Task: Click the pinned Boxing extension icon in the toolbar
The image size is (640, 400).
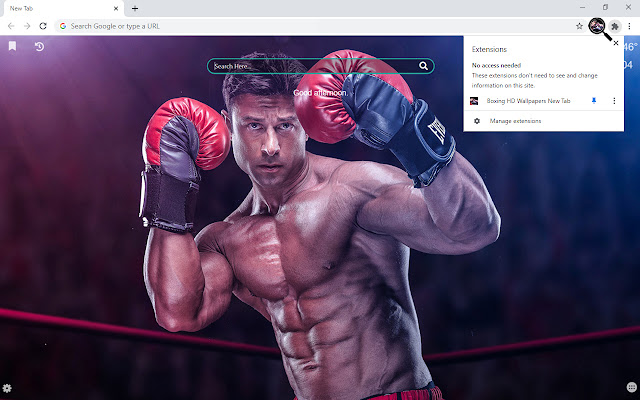Action: (597, 26)
